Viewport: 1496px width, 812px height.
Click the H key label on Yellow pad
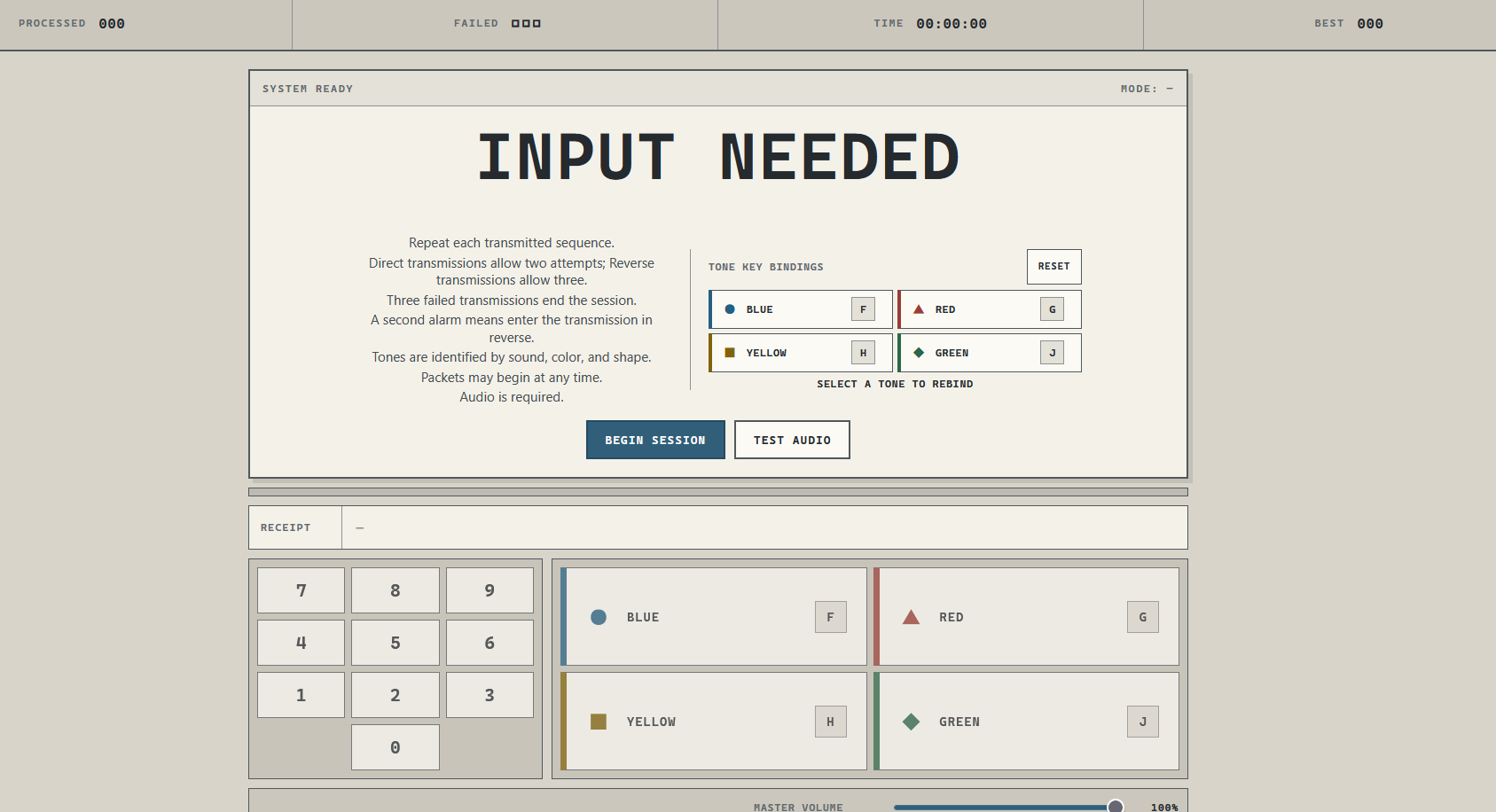831,722
